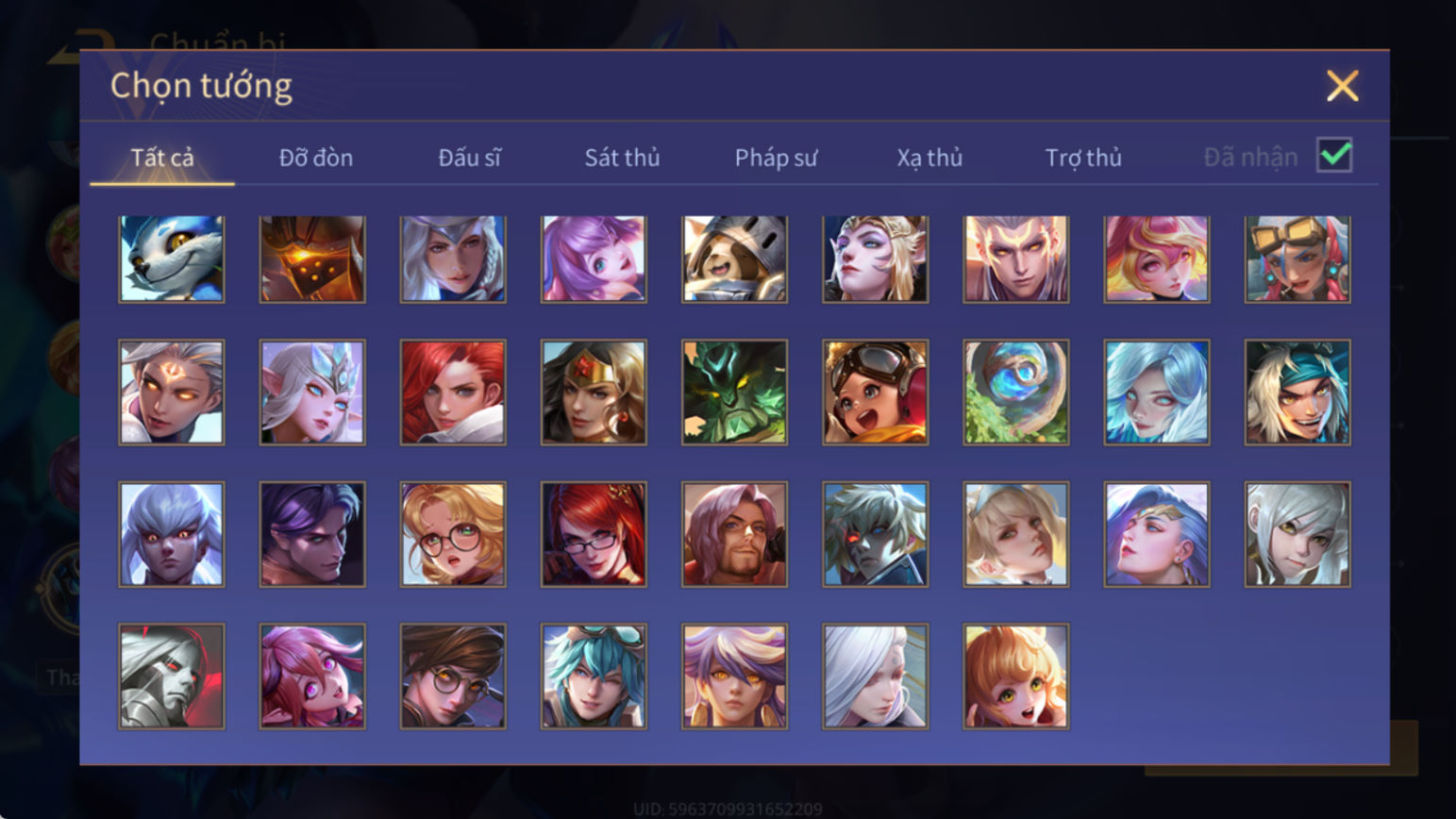Image resolution: width=1456 pixels, height=819 pixels.
Task: Go to the Xạ thủ tab
Action: 929,158
